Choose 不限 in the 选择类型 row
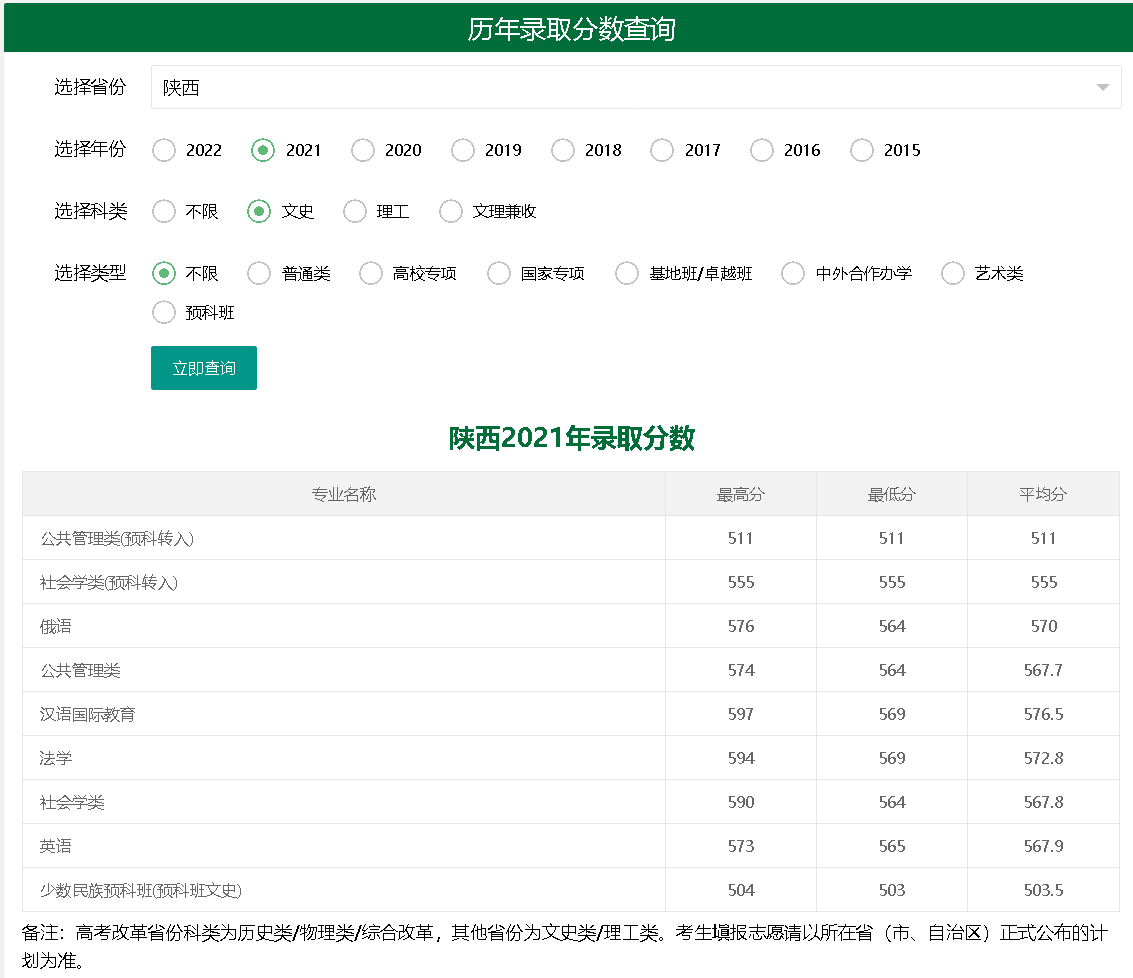Screen dimensions: 1133x978 click(164, 273)
